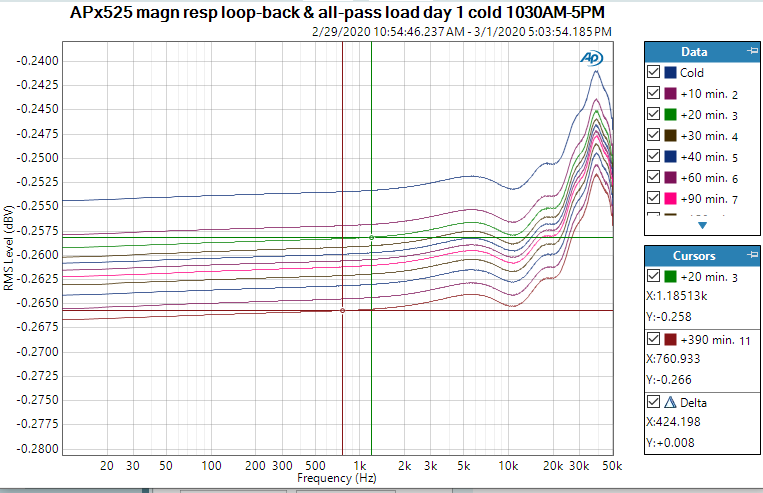Click the Delta Y:+0.008 value
This screenshot has width=763, height=493.
[x=670, y=442]
